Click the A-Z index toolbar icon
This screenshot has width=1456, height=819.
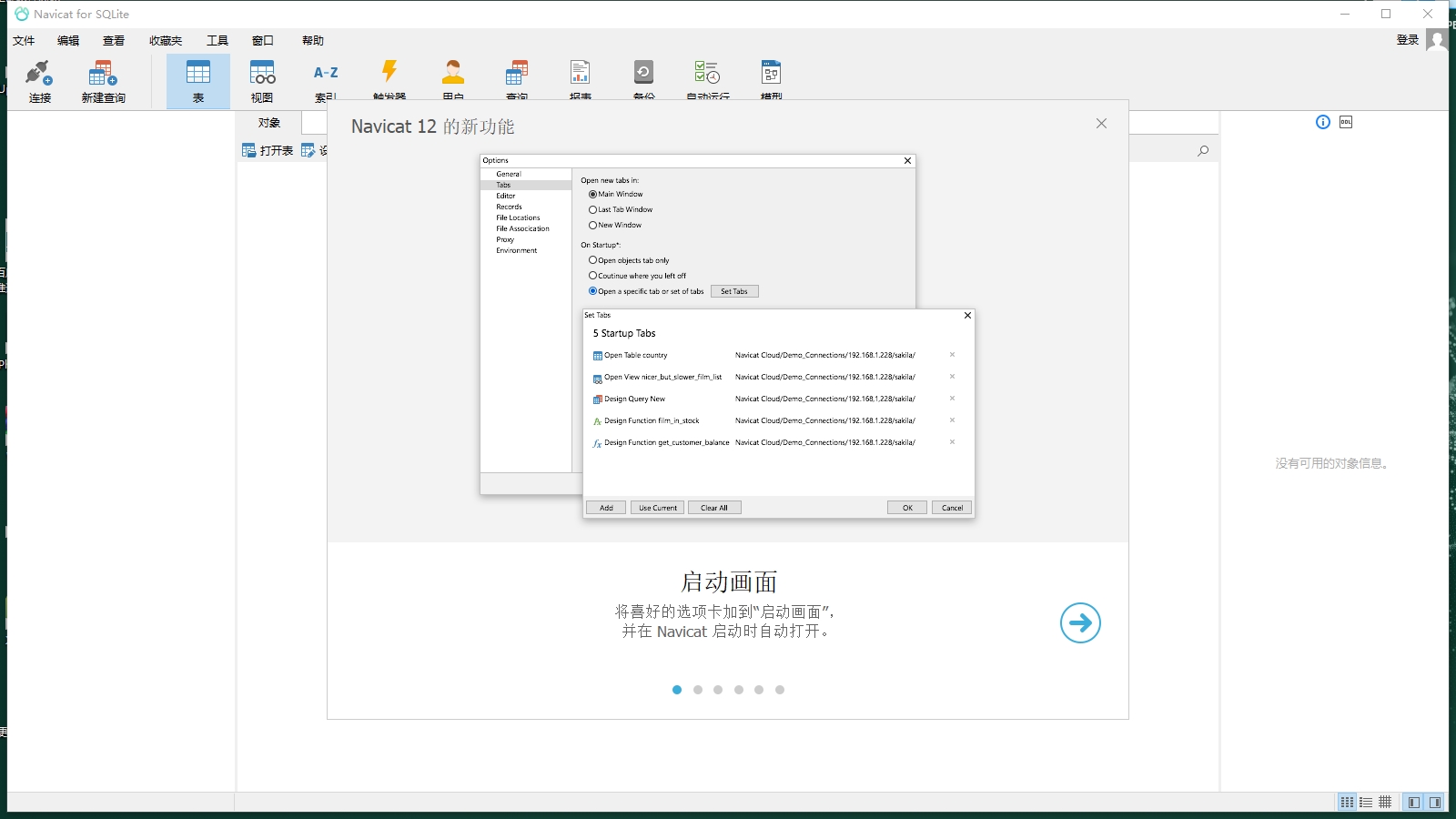326,73
